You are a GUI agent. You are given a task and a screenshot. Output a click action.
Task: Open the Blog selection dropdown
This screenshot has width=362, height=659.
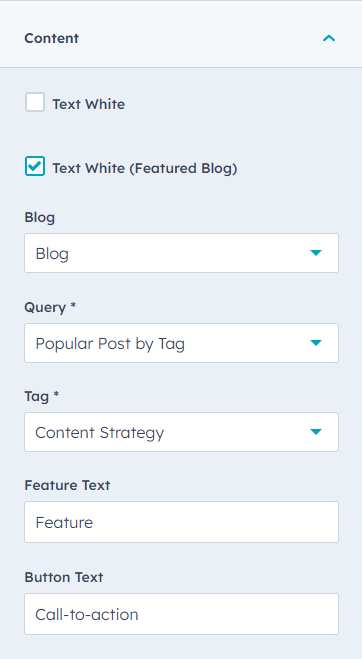pyautogui.click(x=181, y=253)
